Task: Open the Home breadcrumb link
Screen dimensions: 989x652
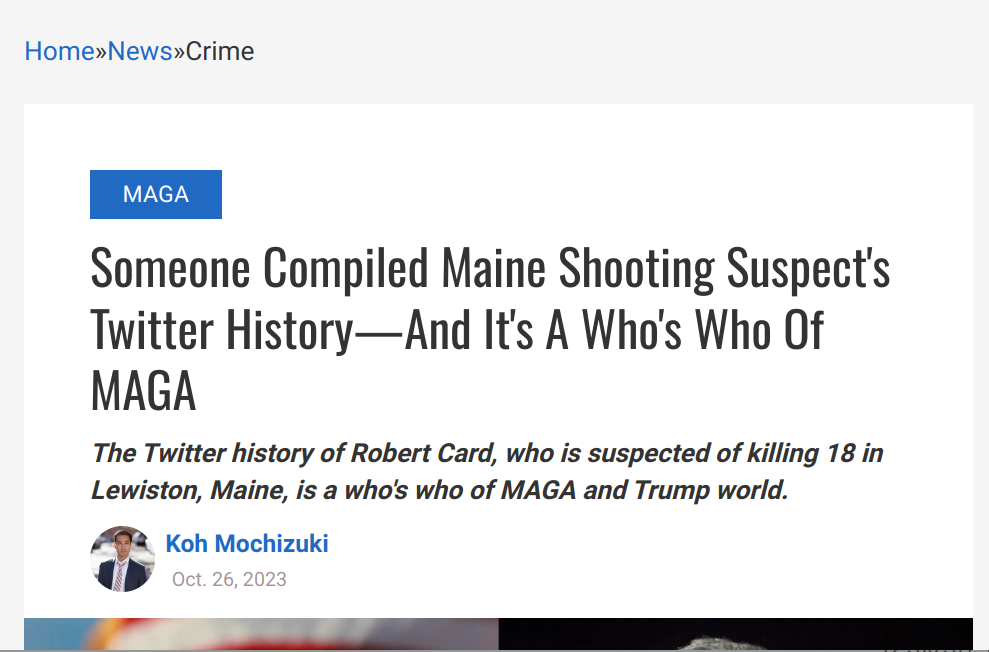Action: [59, 51]
